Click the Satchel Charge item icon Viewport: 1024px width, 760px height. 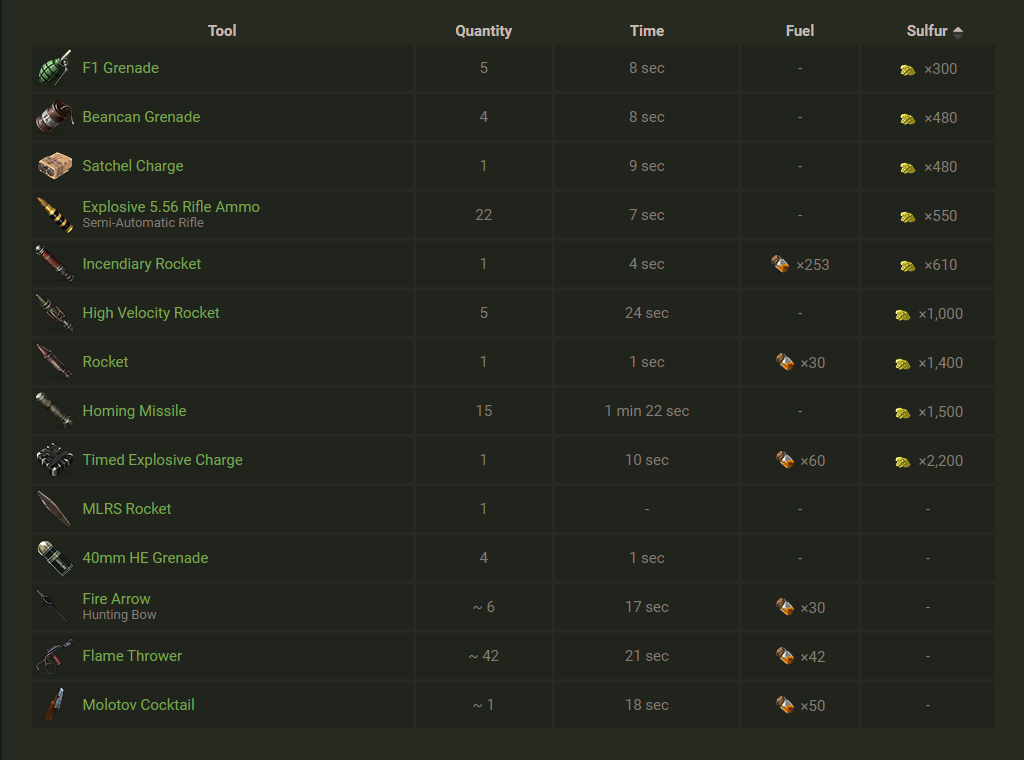tap(54, 166)
